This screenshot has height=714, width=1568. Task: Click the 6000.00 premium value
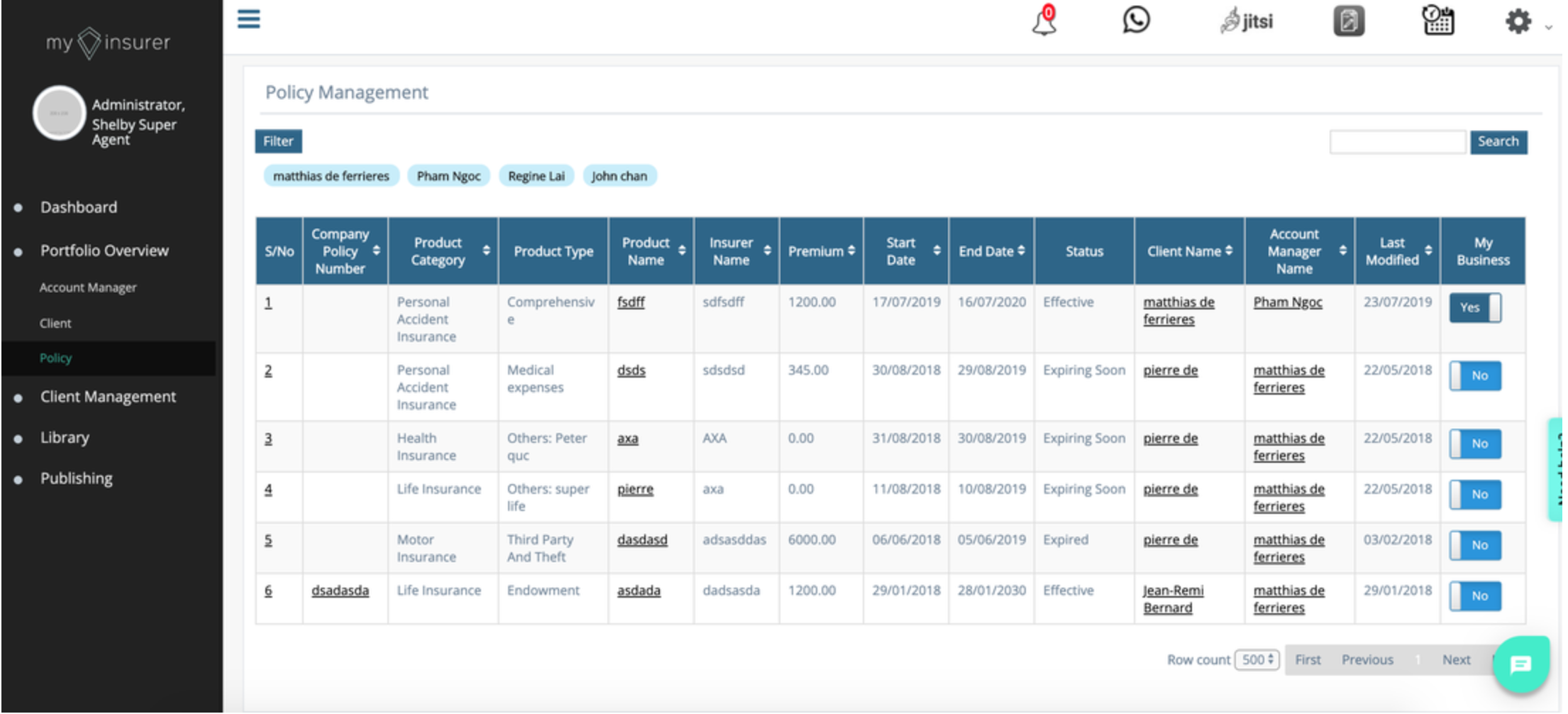pos(812,540)
